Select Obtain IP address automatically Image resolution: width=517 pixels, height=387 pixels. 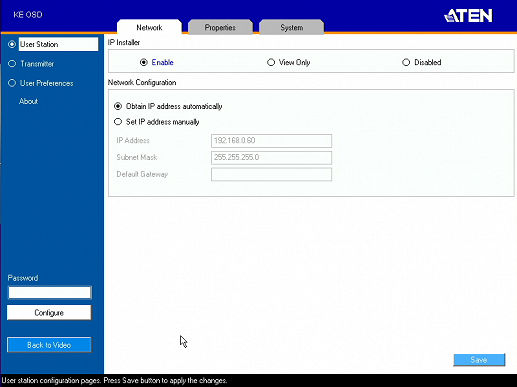click(x=118, y=106)
